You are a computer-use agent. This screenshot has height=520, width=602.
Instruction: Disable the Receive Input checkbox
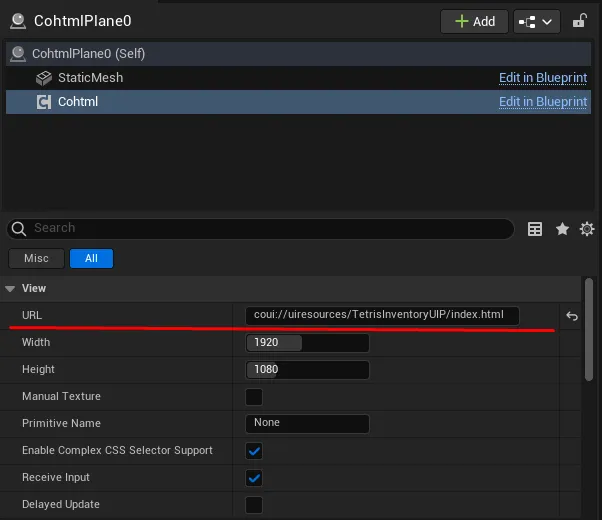pos(254,478)
